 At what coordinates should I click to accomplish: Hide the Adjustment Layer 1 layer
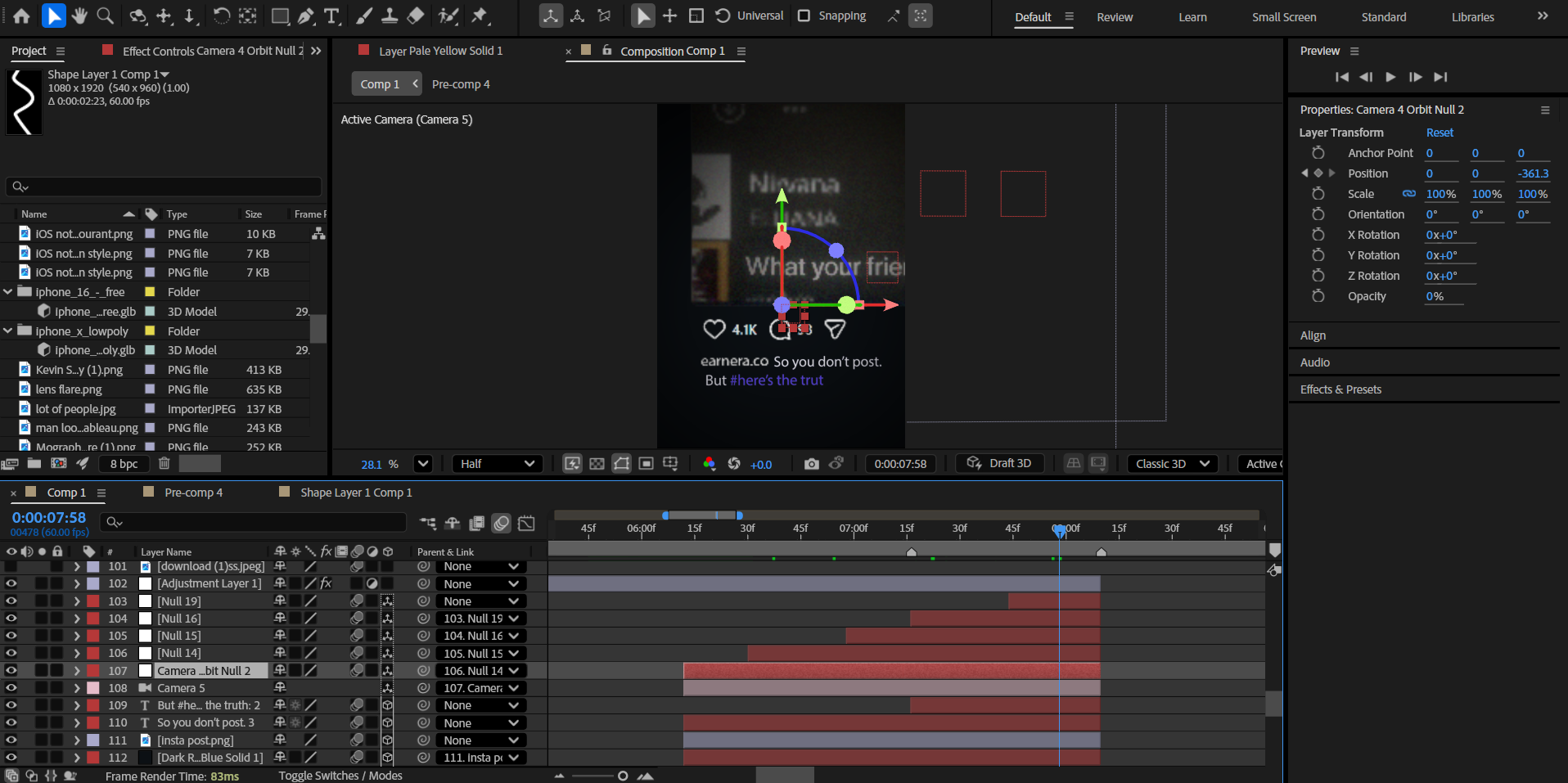11,583
